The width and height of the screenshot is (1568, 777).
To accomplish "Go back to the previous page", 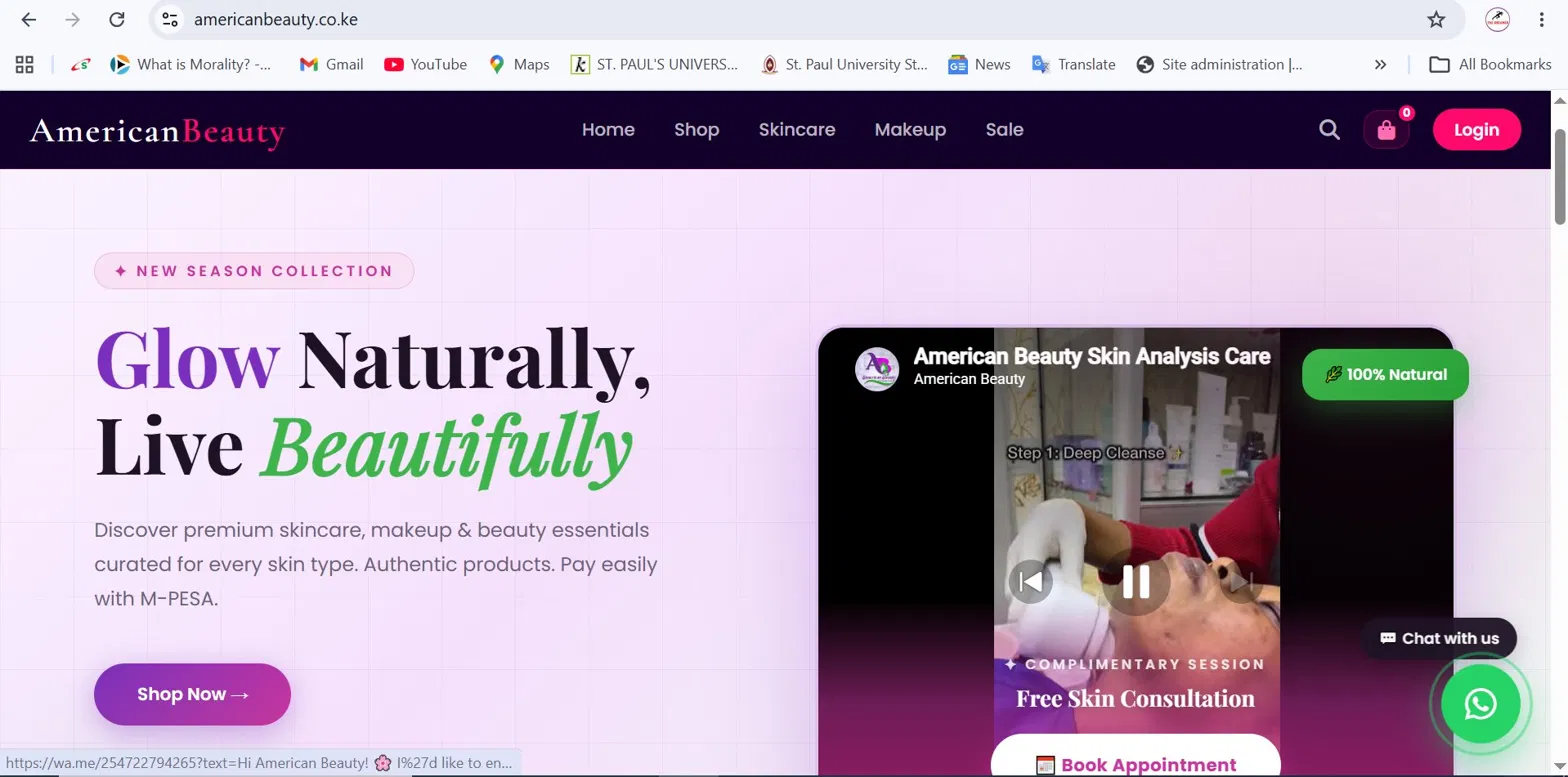I will click(29, 19).
